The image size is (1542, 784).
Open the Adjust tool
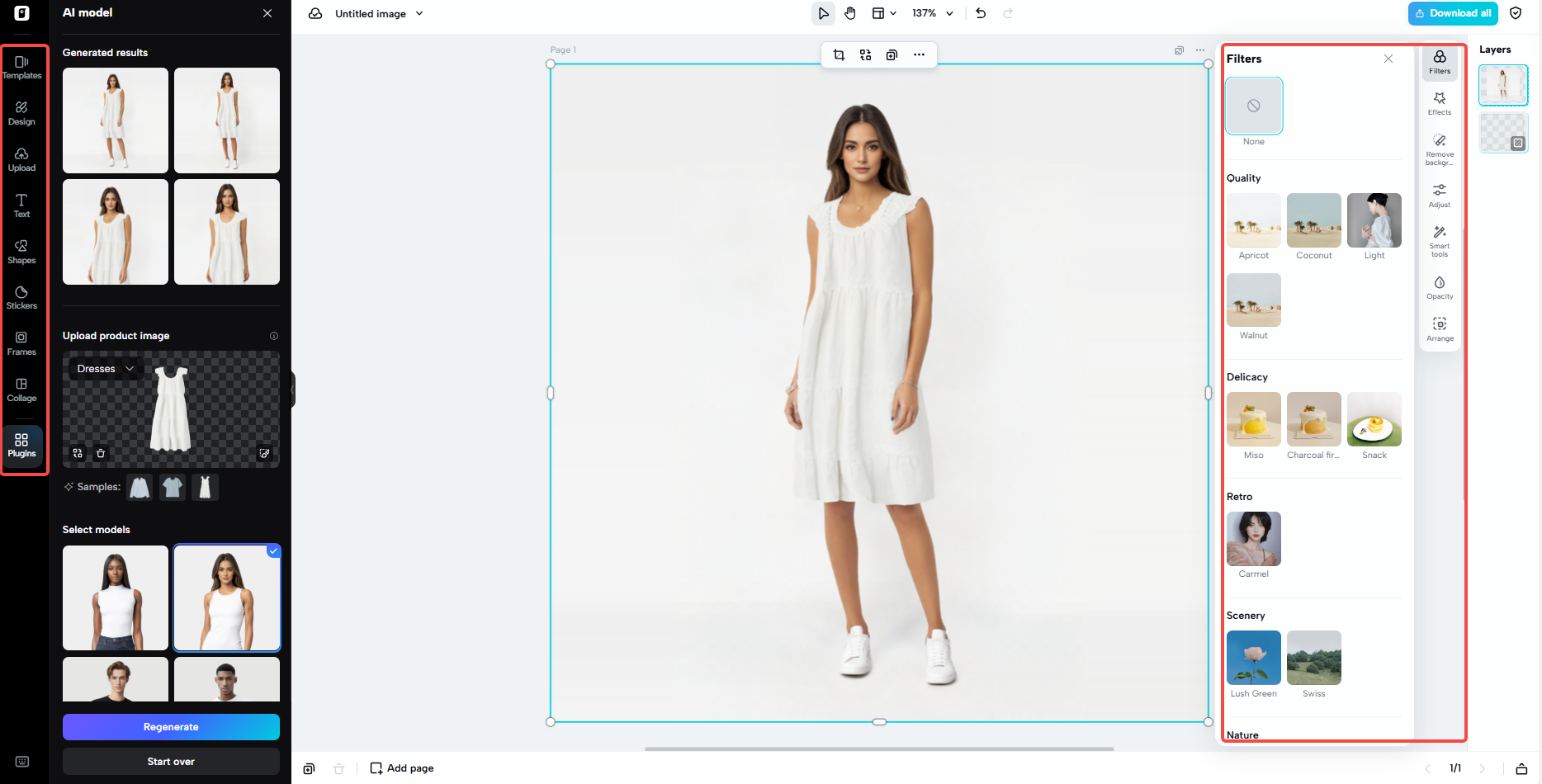(x=1440, y=196)
